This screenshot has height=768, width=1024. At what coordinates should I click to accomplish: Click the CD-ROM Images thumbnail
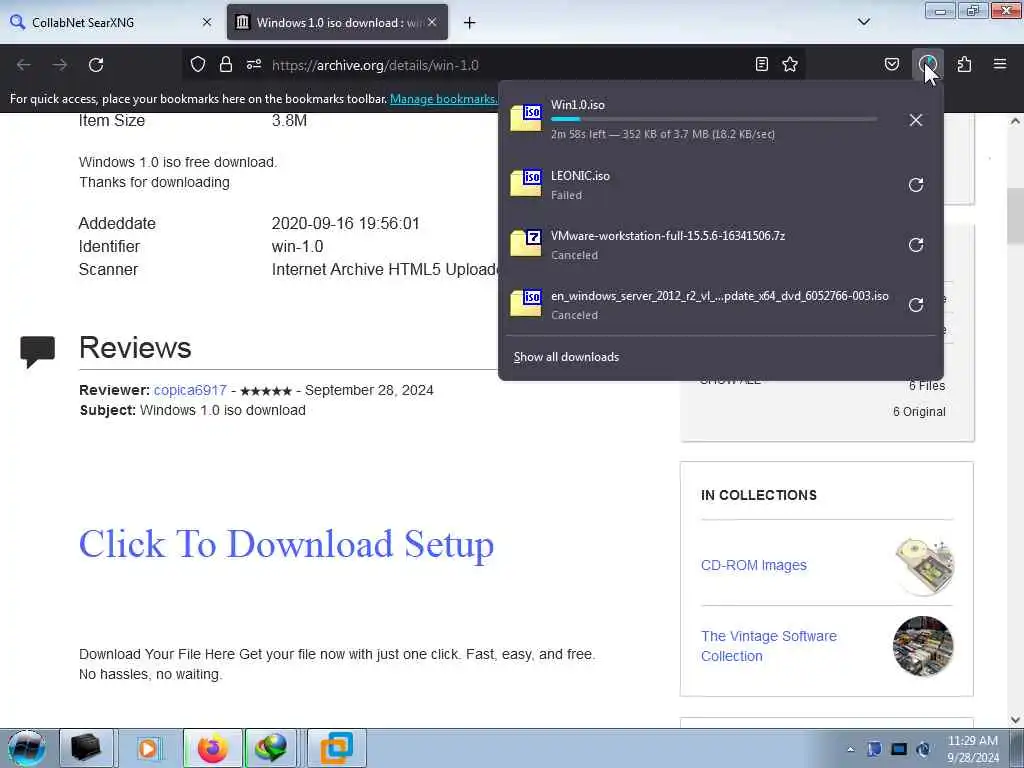[924, 566]
